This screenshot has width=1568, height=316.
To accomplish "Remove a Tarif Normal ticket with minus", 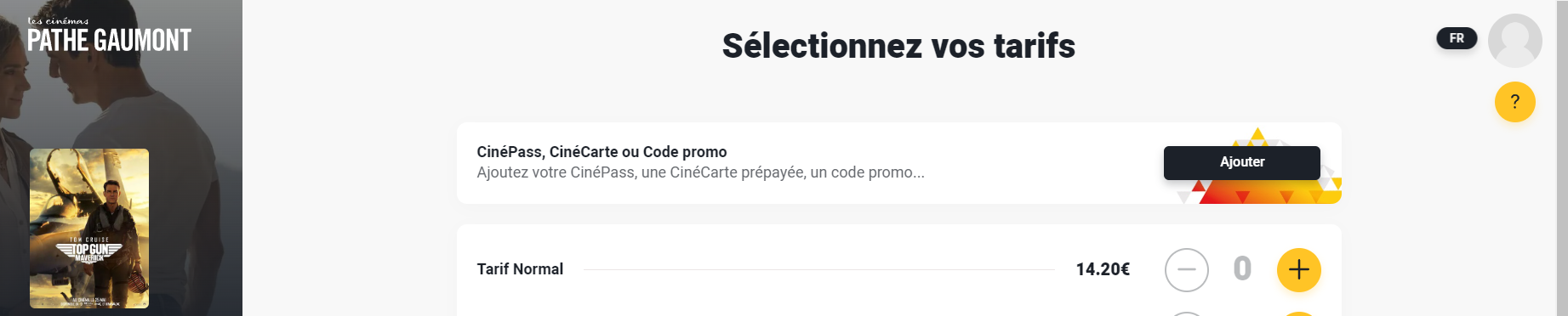I will [x=1186, y=270].
